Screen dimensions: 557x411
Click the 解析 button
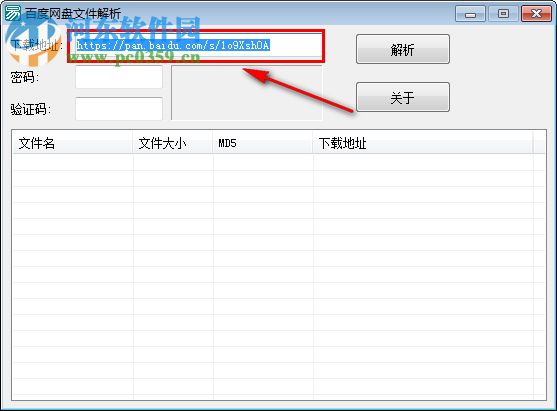pyautogui.click(x=403, y=49)
